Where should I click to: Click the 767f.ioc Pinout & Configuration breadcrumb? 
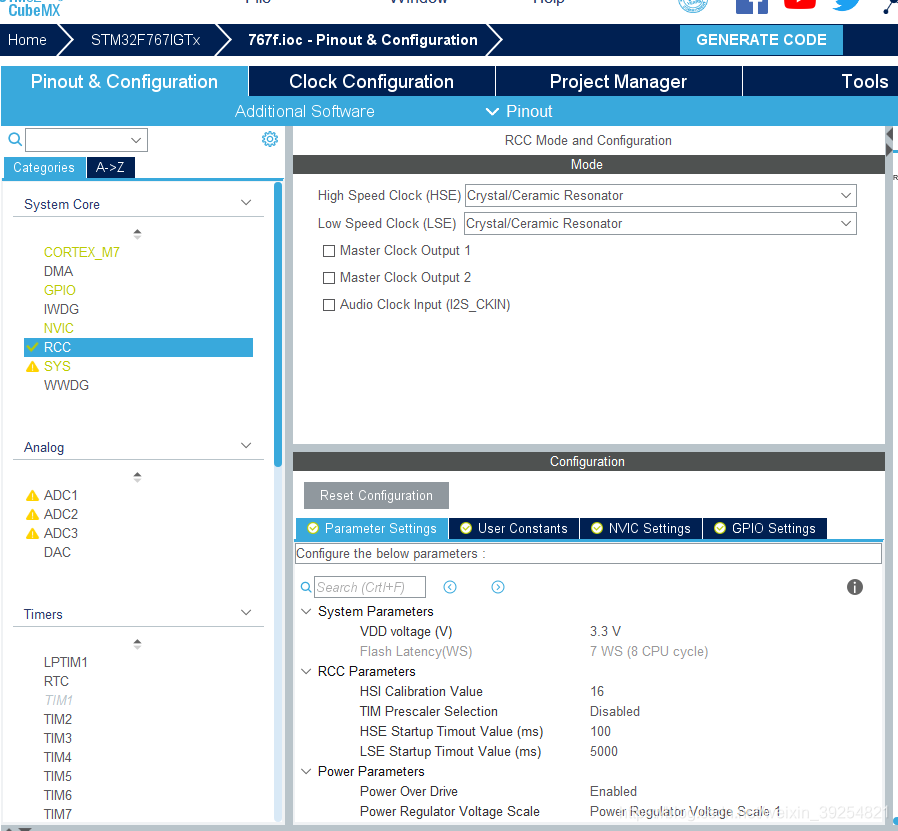[363, 40]
